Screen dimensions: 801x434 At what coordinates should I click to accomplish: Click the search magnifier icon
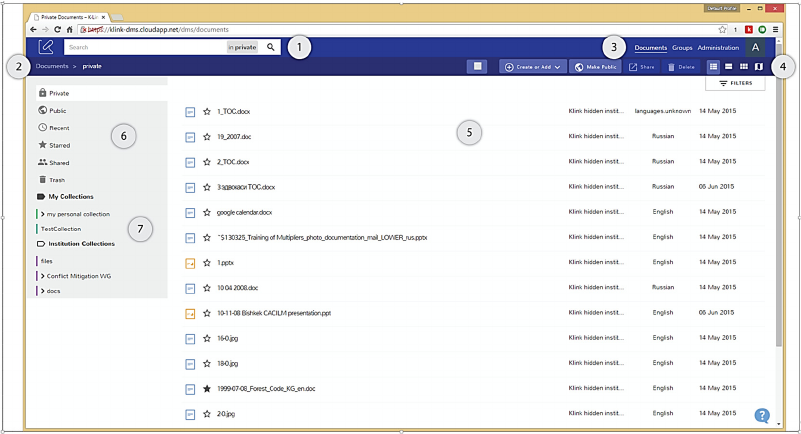coord(270,47)
